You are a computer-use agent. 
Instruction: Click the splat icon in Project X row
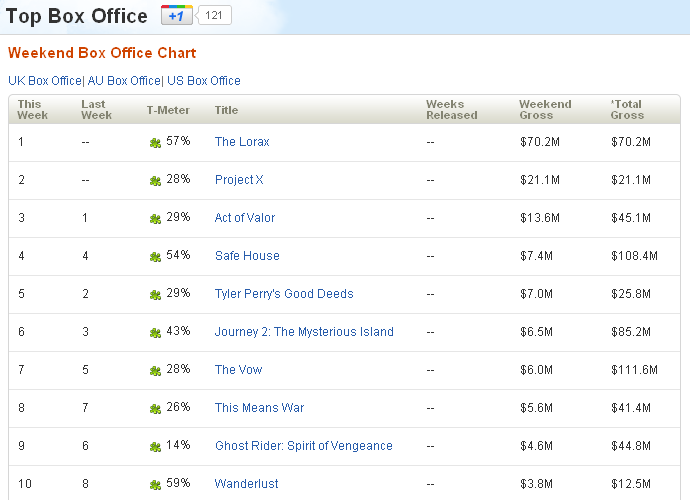(155, 180)
